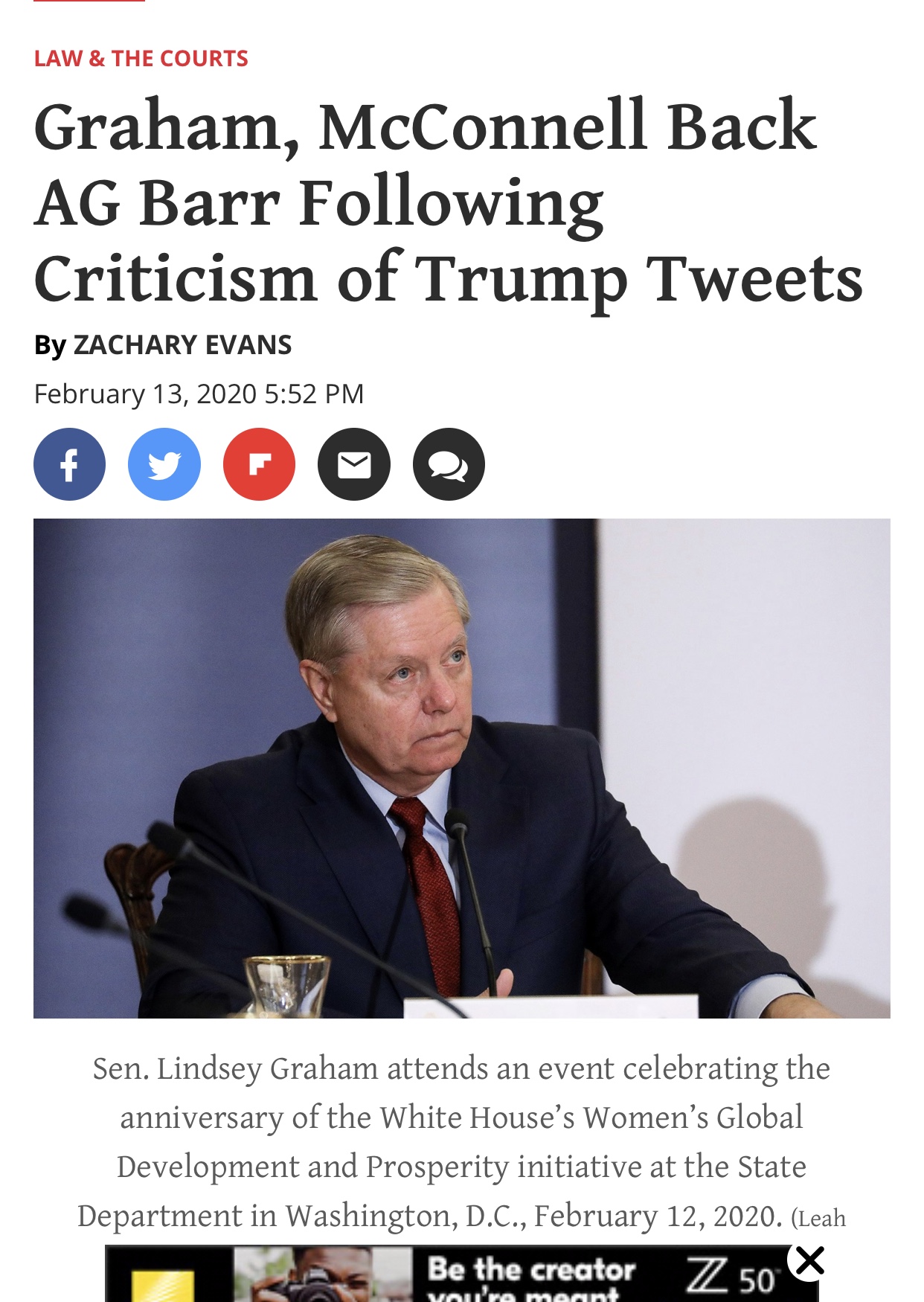Click the word "By" in the byline

[50, 345]
